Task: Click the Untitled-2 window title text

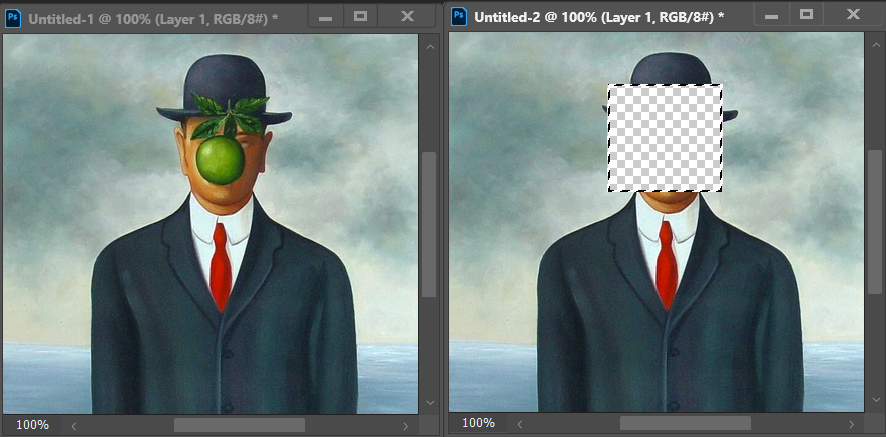Action: point(600,18)
